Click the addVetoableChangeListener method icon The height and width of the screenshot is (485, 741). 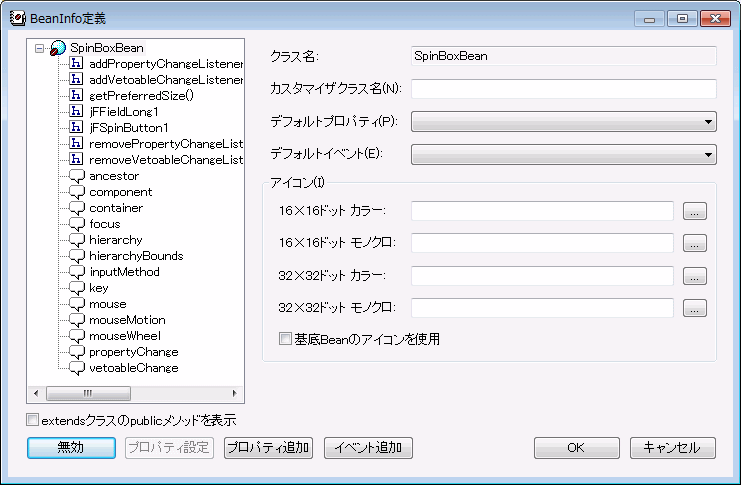pos(76,79)
